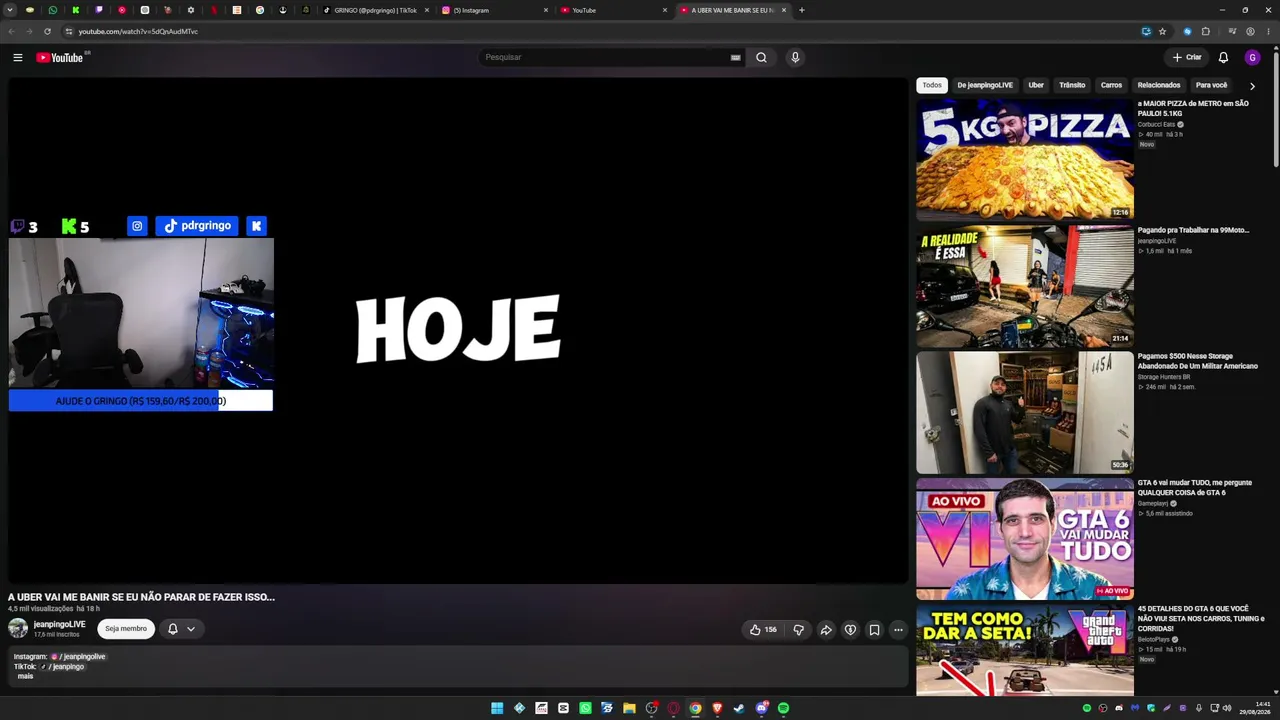This screenshot has width=1280, height=720.
Task: Open Steam from the taskbar
Action: pyautogui.click(x=739, y=708)
